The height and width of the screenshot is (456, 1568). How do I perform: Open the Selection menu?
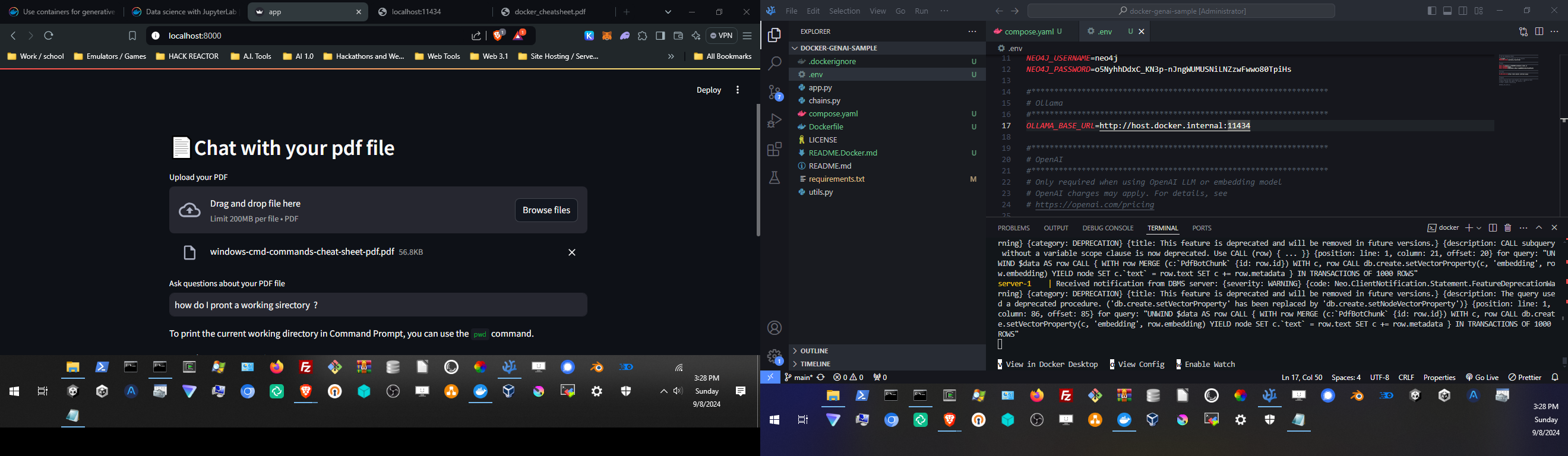point(844,11)
